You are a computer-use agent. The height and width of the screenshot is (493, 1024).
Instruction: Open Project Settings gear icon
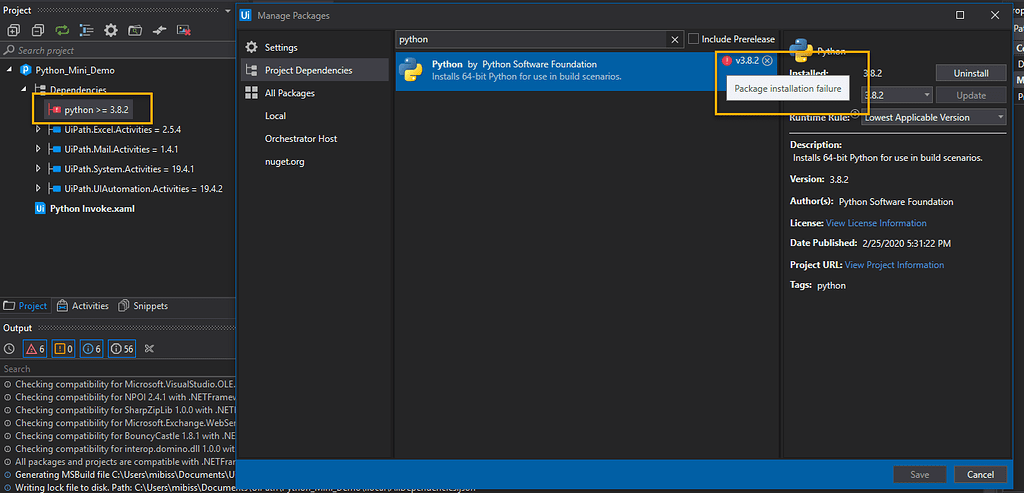click(111, 30)
